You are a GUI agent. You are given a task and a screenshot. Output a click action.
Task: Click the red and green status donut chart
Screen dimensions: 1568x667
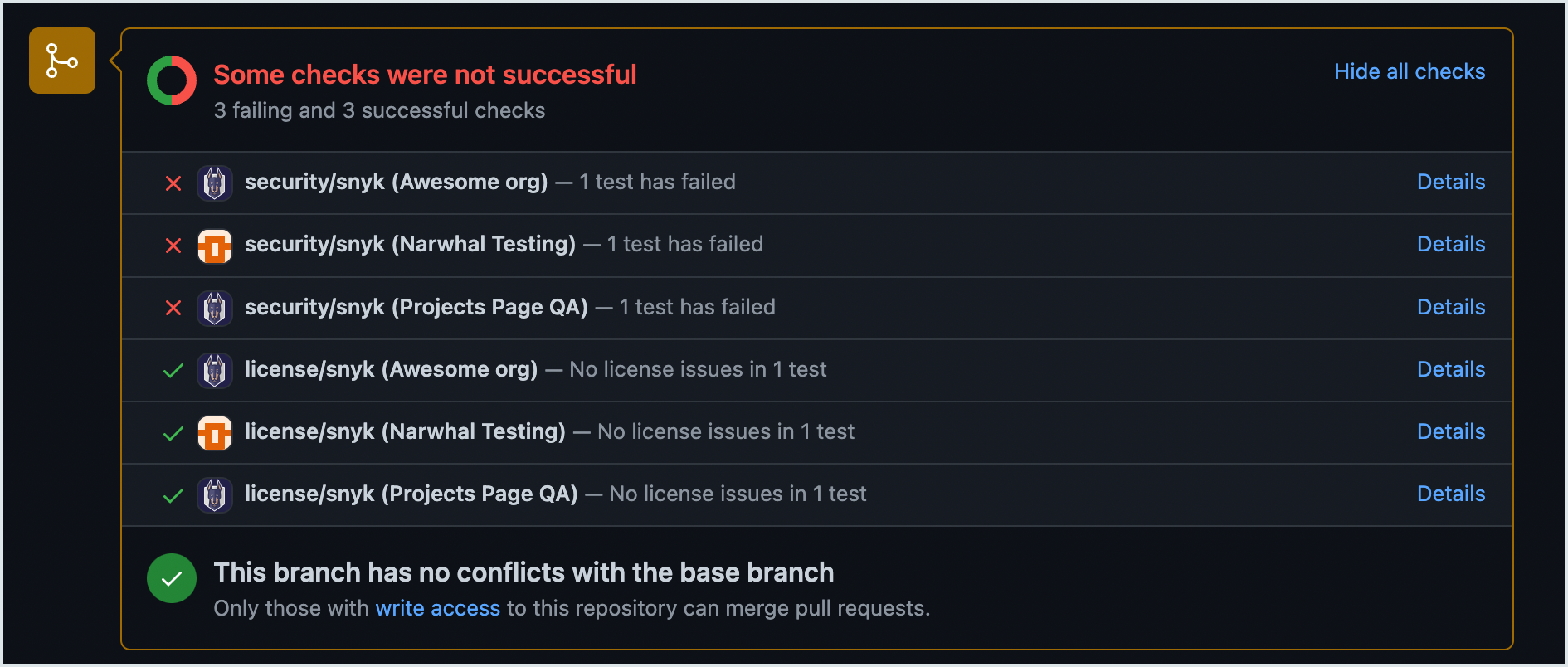172,80
